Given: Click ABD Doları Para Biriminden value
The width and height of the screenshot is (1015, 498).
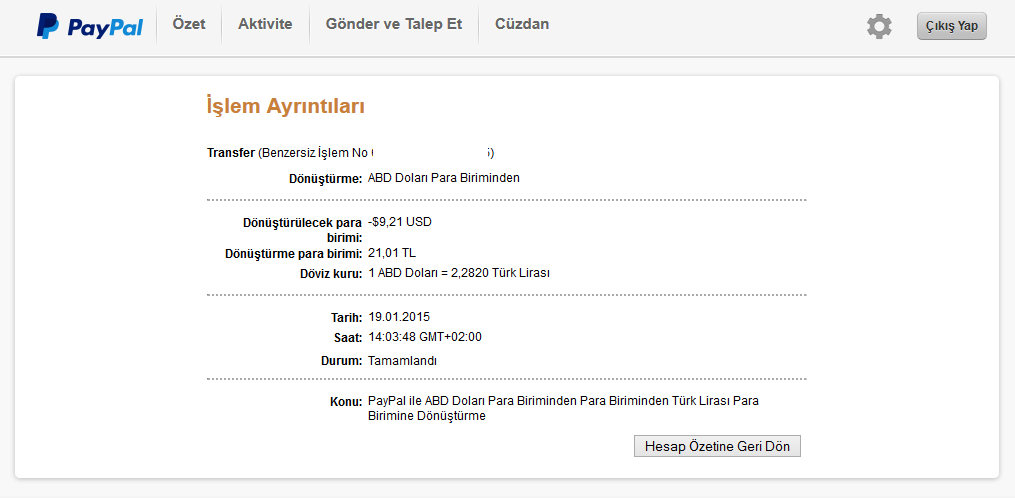Looking at the screenshot, I should 444,178.
